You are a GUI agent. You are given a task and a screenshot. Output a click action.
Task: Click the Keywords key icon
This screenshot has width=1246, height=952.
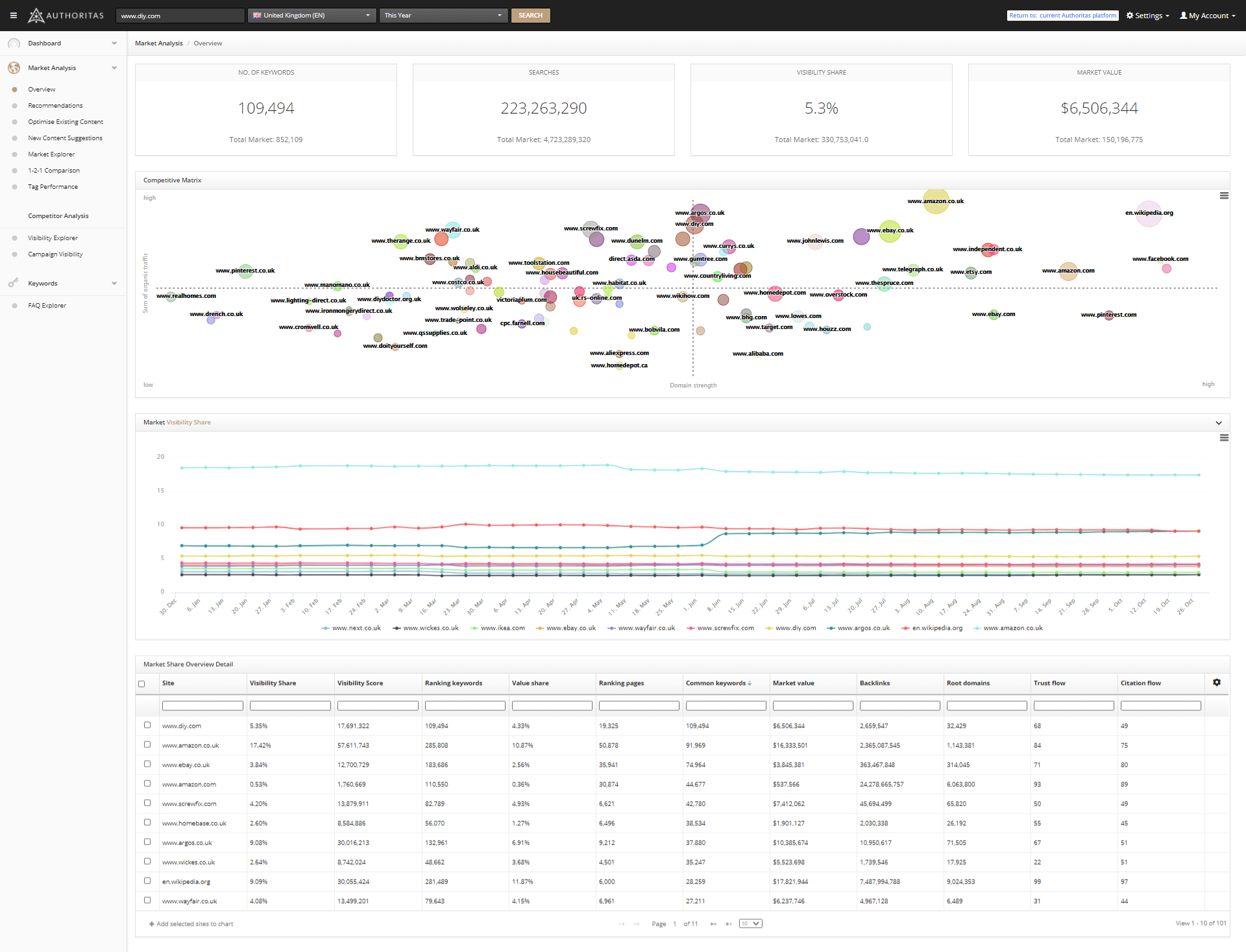pos(14,284)
